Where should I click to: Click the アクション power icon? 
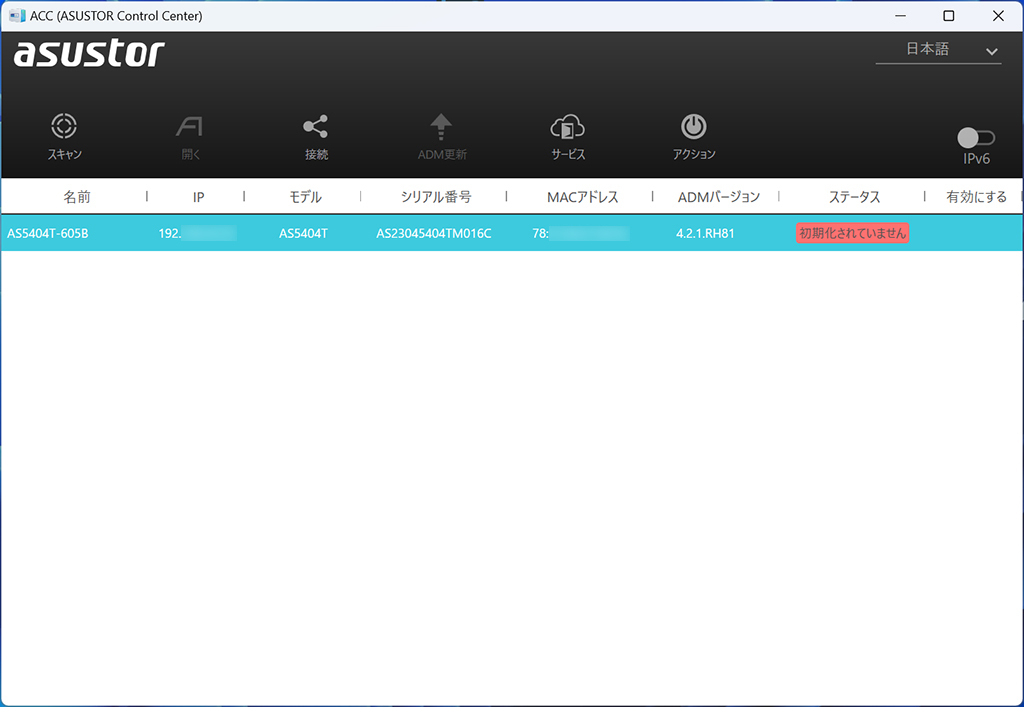[x=694, y=126]
